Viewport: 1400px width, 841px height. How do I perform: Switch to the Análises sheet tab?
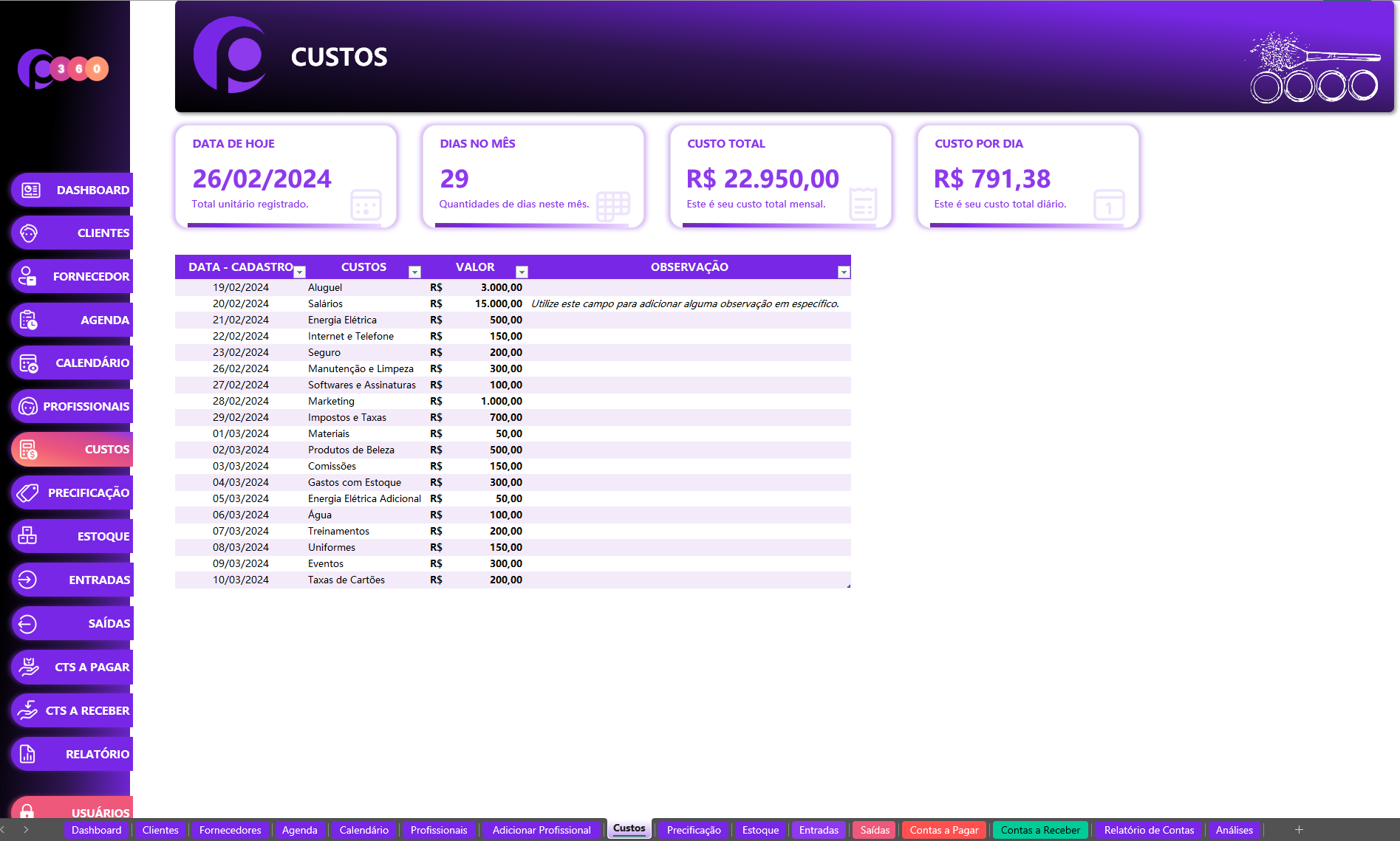tap(1233, 830)
